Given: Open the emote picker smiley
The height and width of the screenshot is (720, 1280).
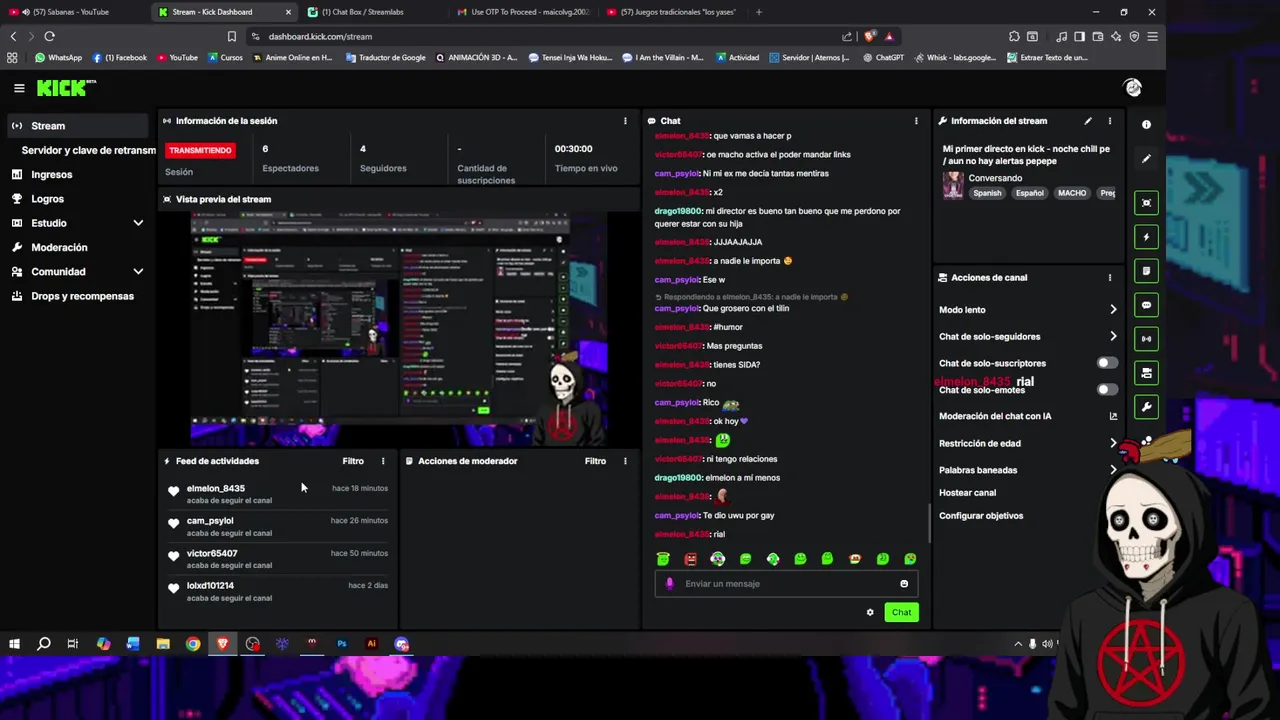Looking at the screenshot, I should [904, 584].
